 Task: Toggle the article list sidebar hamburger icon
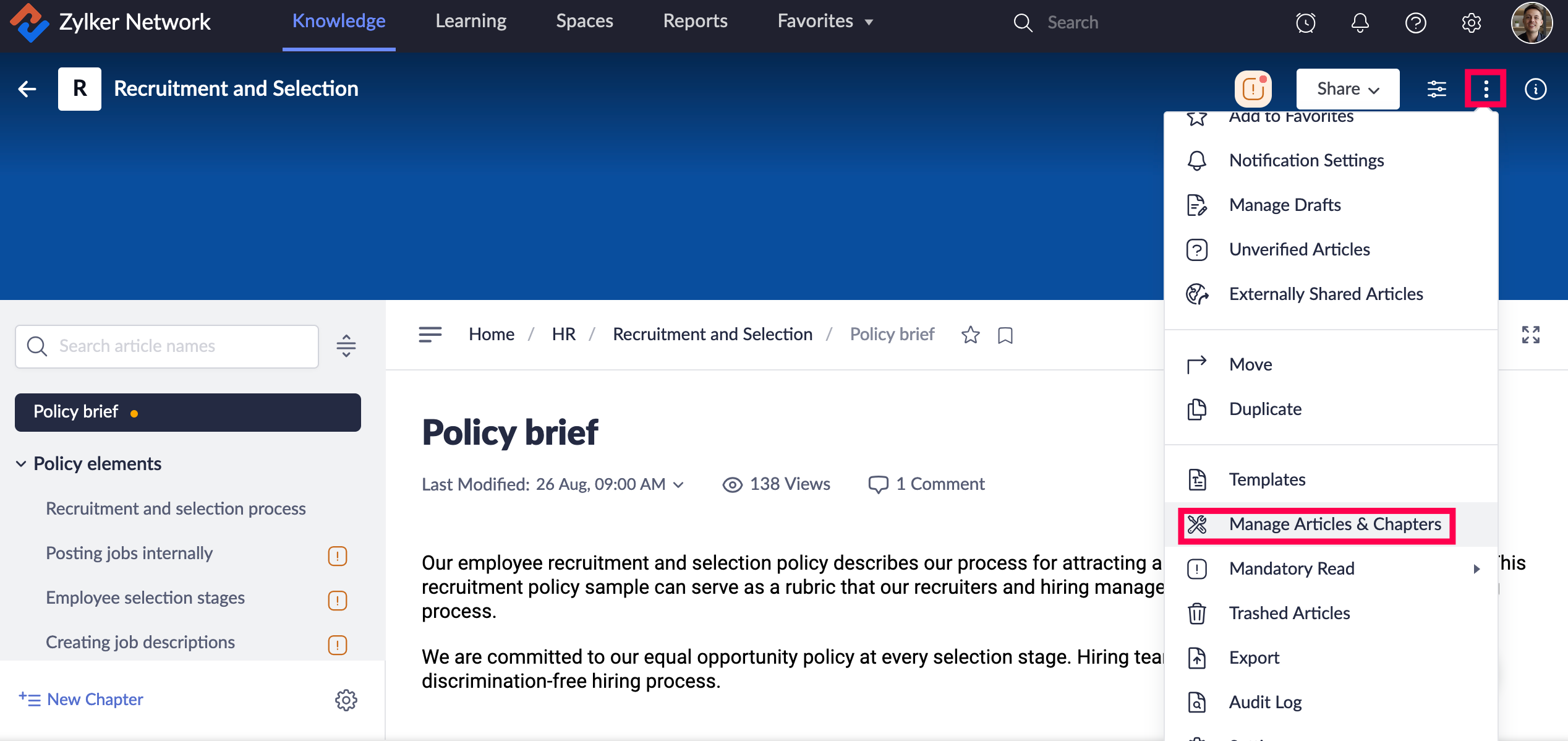[x=430, y=335]
